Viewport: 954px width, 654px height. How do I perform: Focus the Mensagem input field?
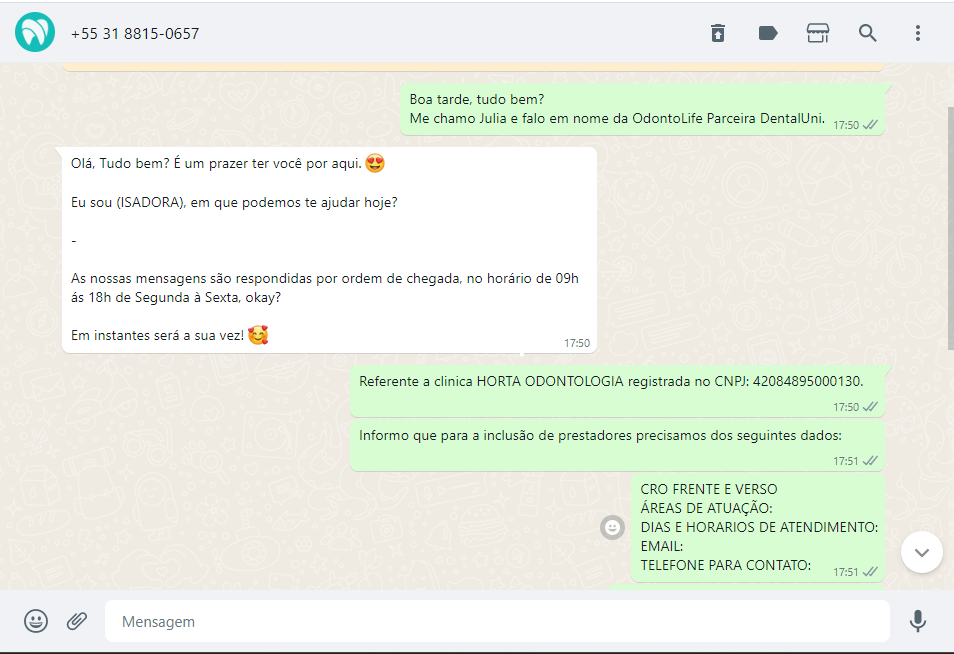[497, 621]
